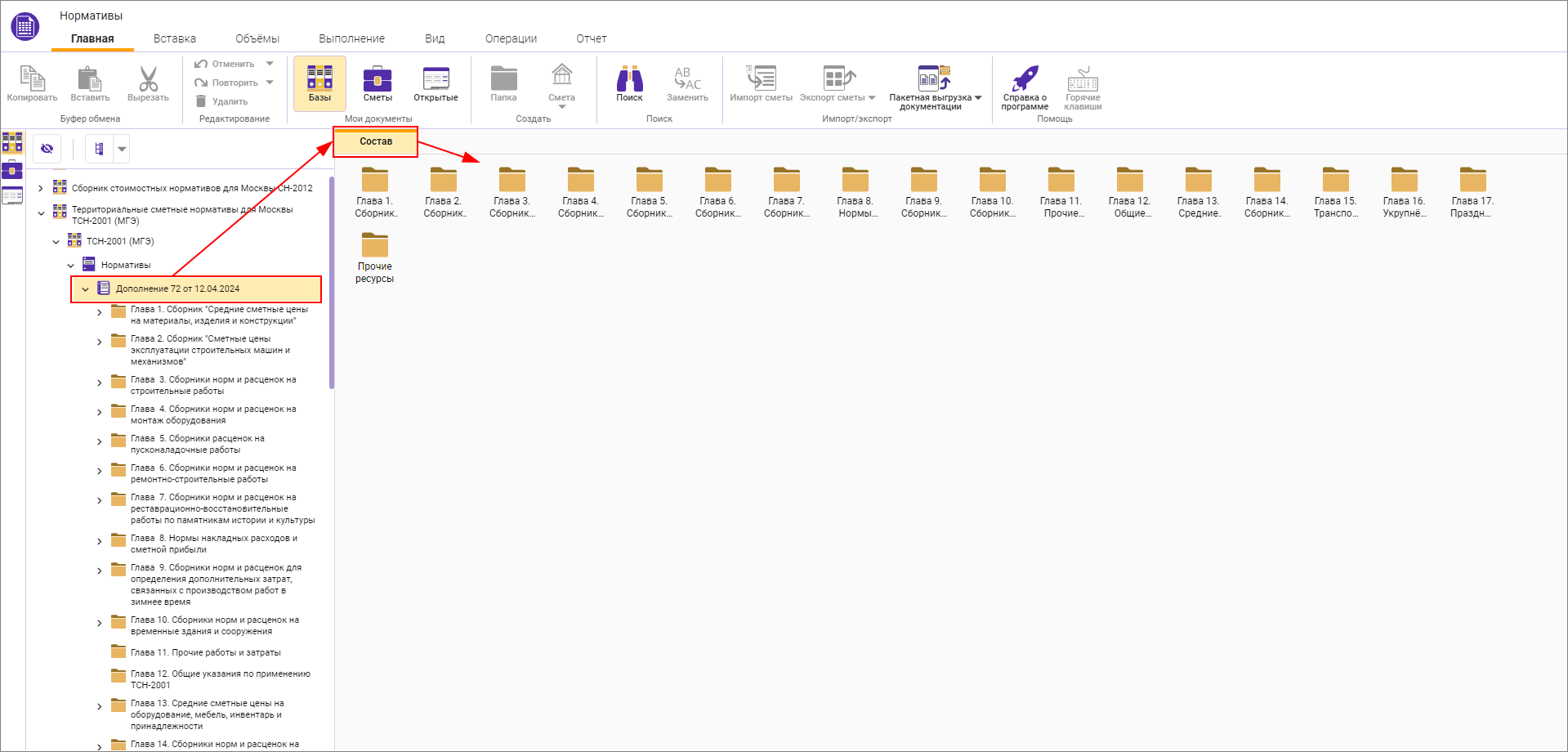This screenshot has width=1568, height=752.
Task: Select sidebar Открытые documents icon
Action: 12,195
